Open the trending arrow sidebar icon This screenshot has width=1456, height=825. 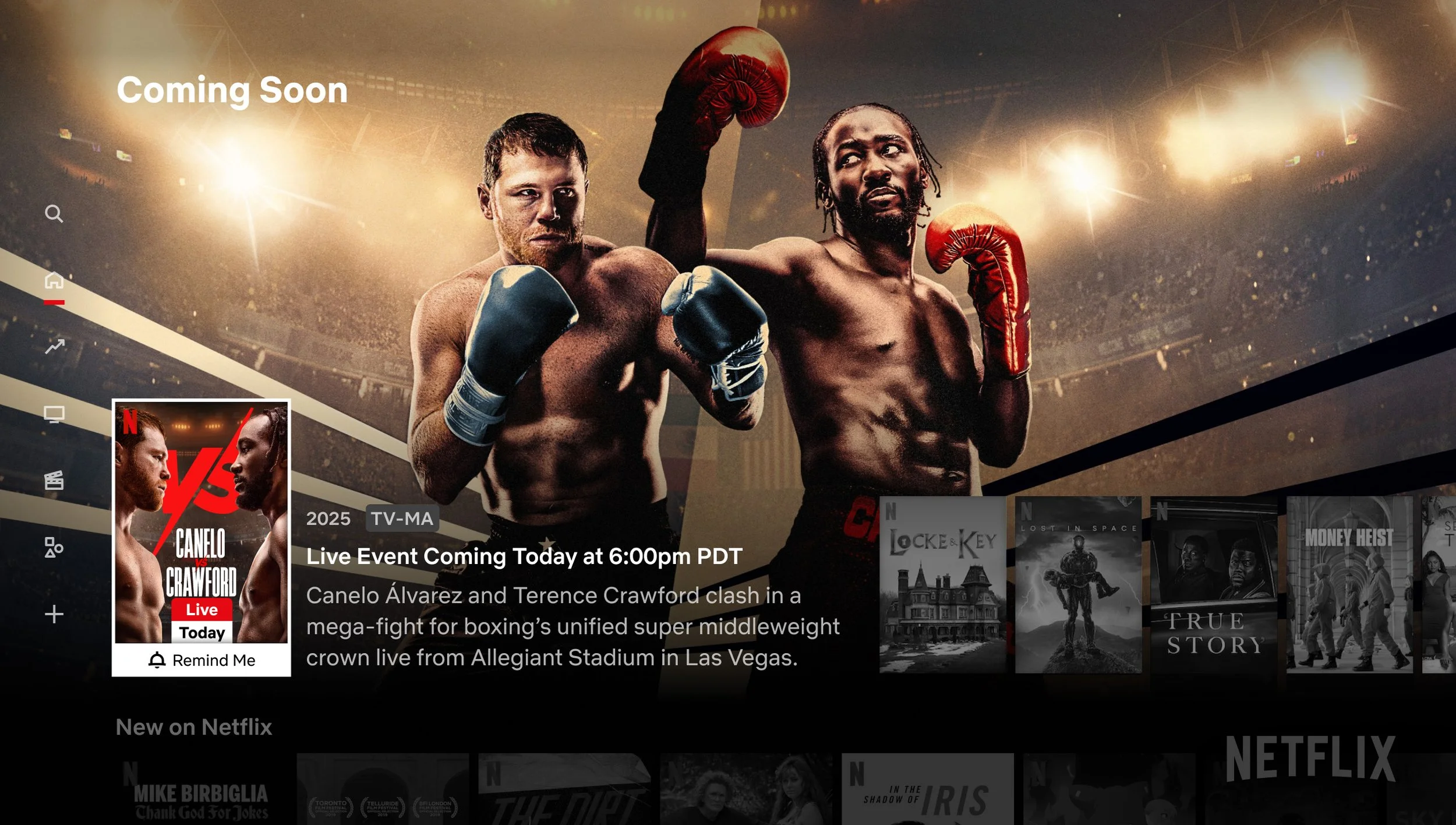54,347
